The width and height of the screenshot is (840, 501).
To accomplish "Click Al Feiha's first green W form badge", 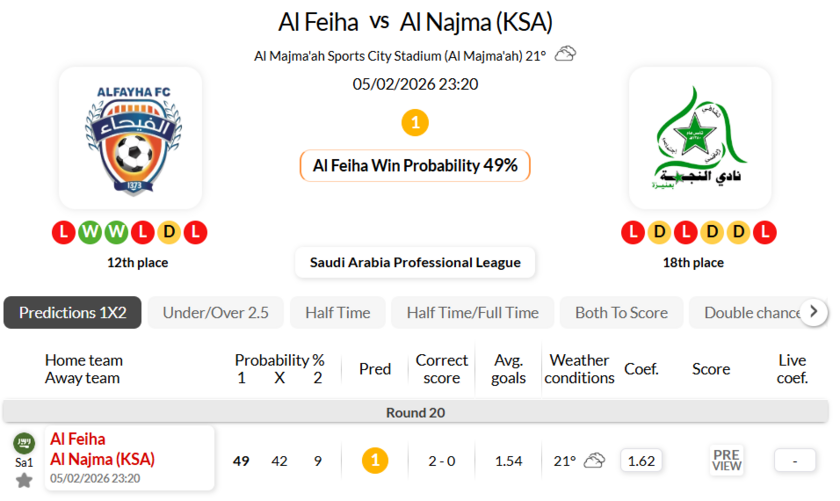I will [x=90, y=233].
